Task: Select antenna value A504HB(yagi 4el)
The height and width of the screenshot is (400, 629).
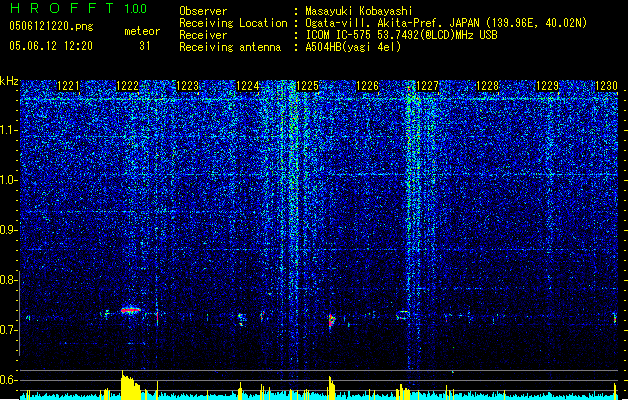Action: click(353, 47)
